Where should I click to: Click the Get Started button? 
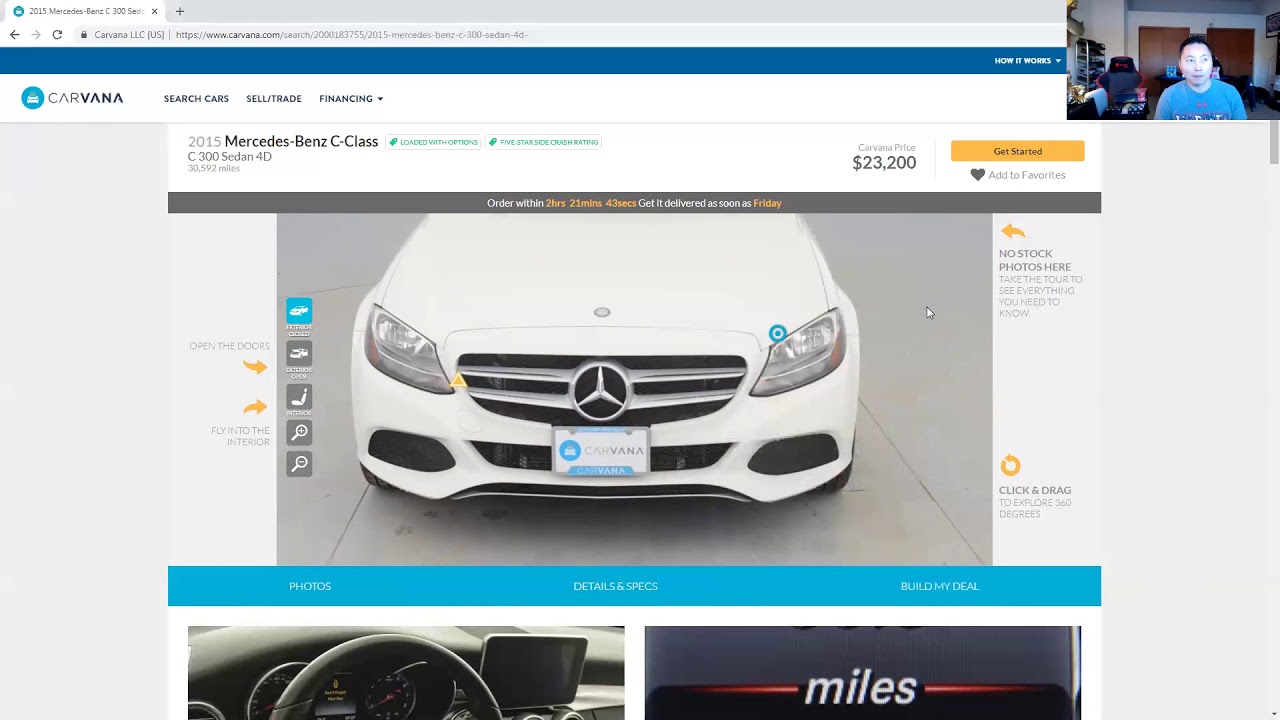pyautogui.click(x=1017, y=151)
